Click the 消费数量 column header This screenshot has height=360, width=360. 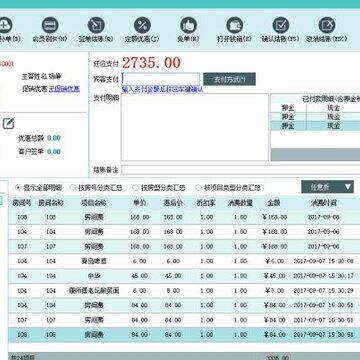[240, 203]
